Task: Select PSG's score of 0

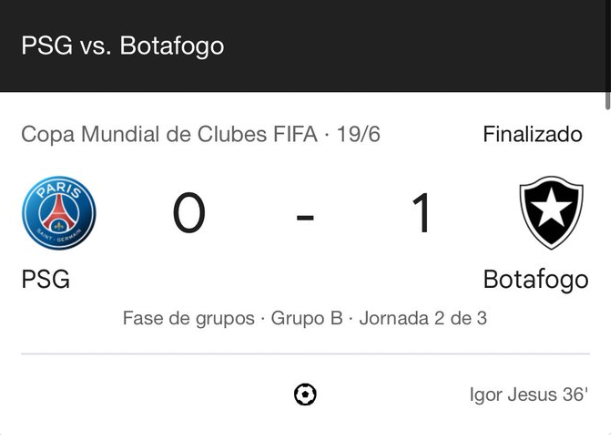Action: point(189,214)
